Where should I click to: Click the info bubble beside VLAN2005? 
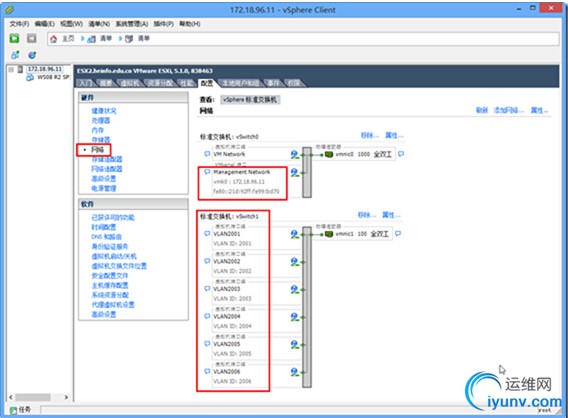207,344
